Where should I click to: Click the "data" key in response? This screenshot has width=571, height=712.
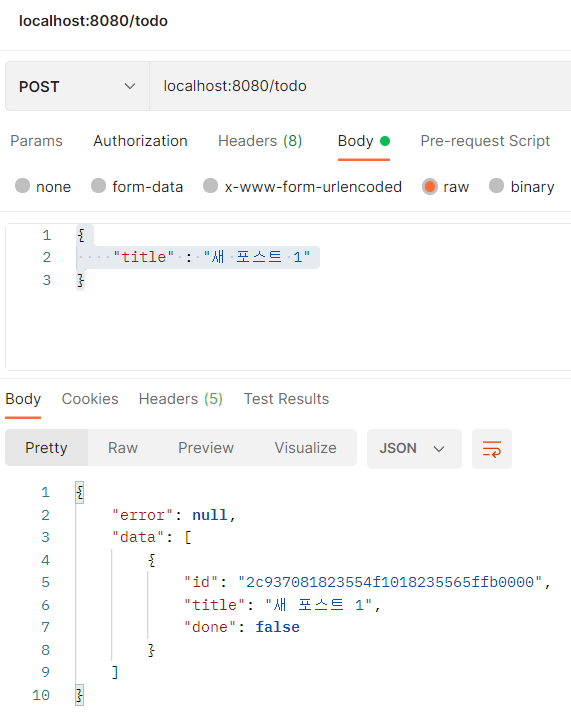[x=138, y=537]
